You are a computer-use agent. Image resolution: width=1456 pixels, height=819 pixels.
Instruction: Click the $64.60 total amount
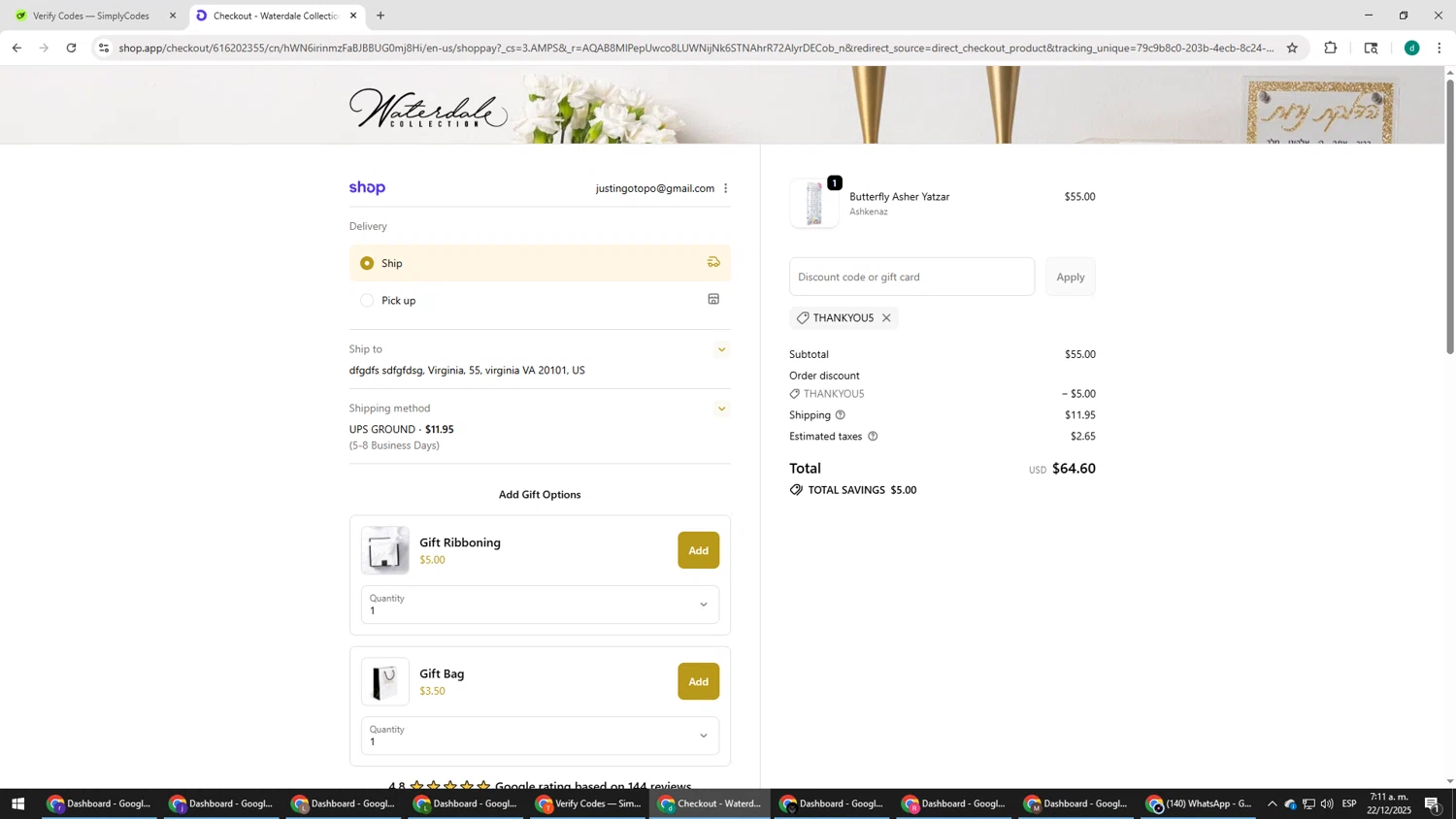pyautogui.click(x=1074, y=469)
